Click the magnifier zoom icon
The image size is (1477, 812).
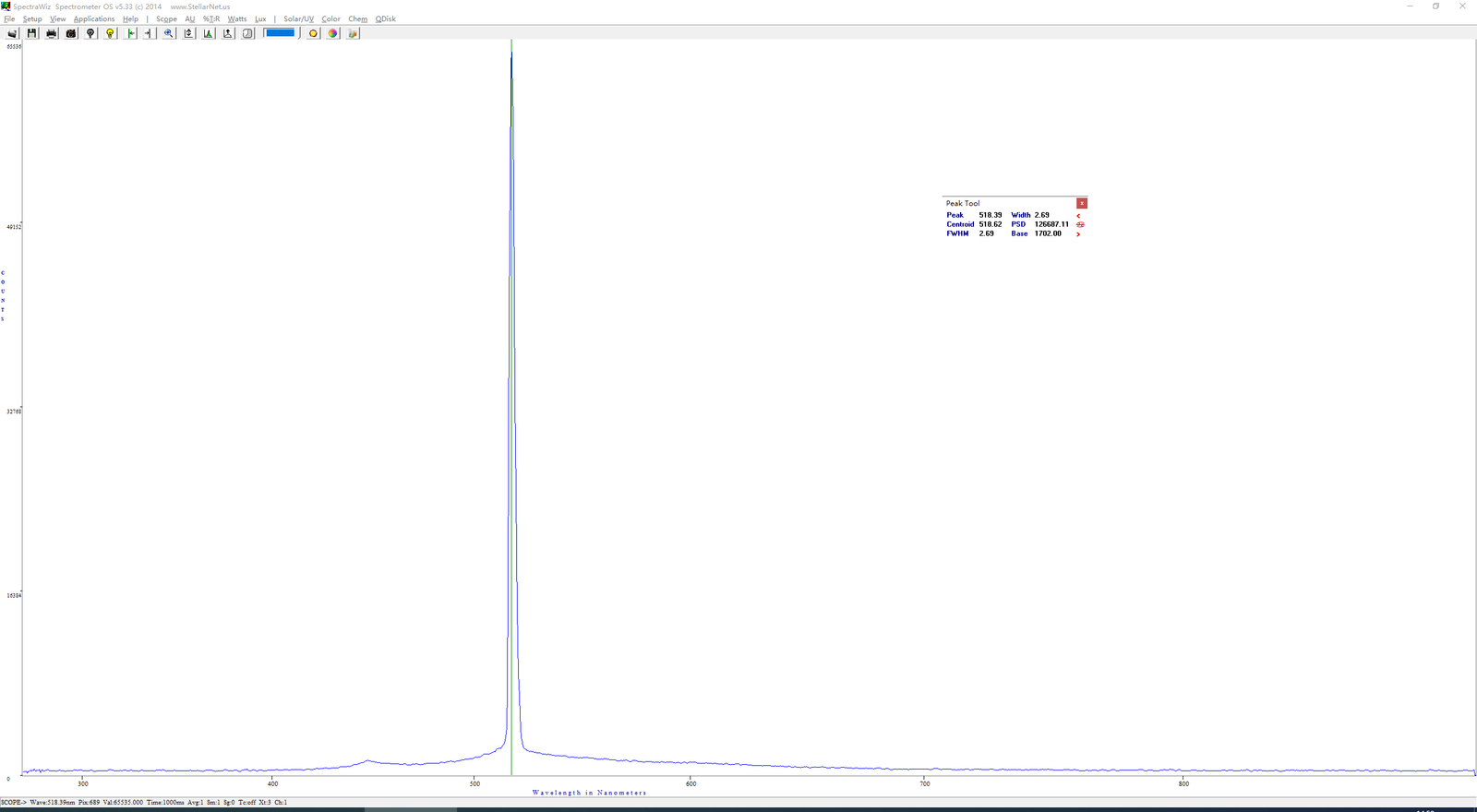[x=169, y=33]
